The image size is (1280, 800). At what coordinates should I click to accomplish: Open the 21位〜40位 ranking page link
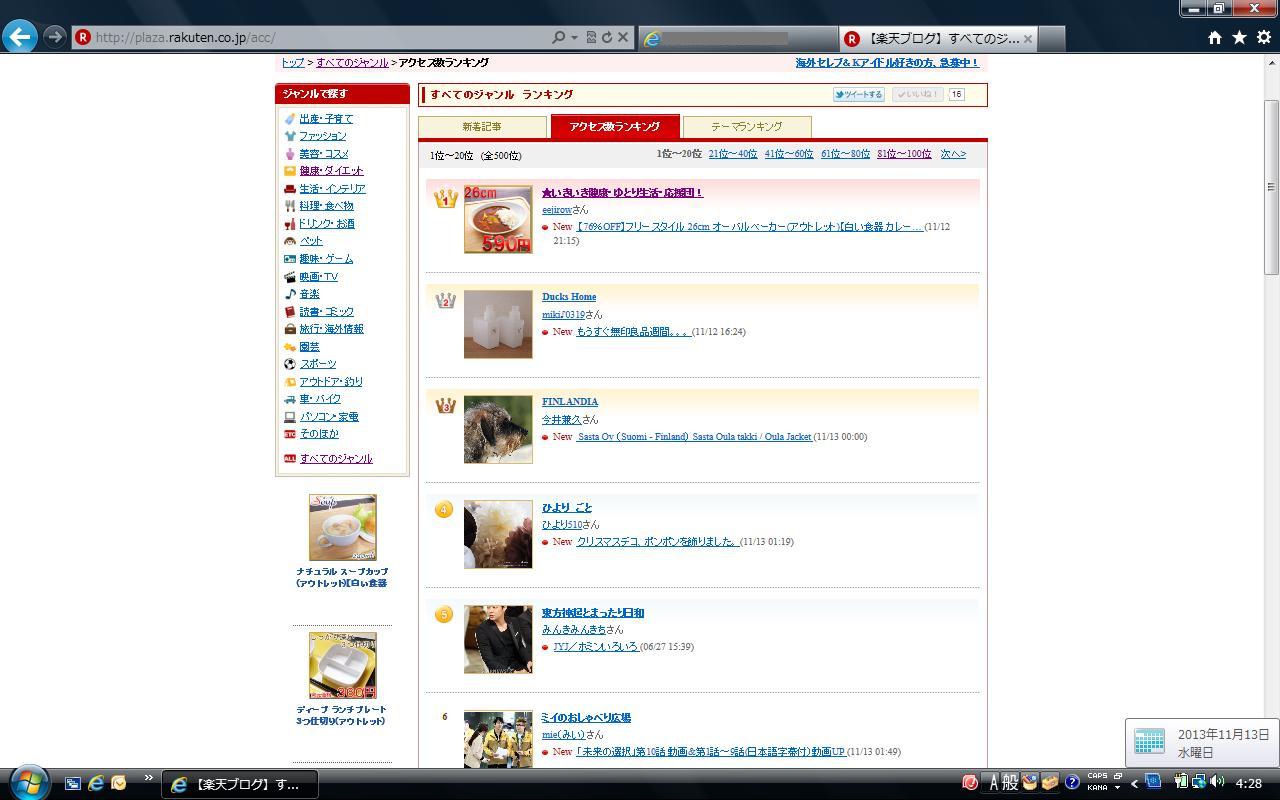732,154
